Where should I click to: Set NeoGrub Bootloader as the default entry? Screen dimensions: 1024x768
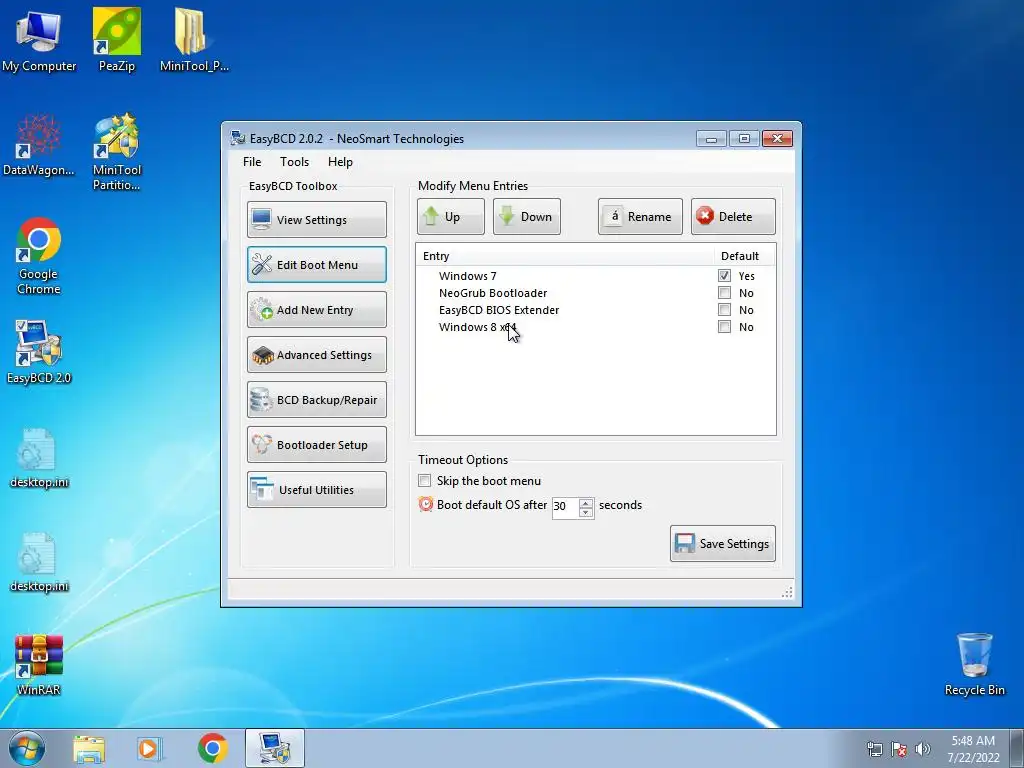724,293
